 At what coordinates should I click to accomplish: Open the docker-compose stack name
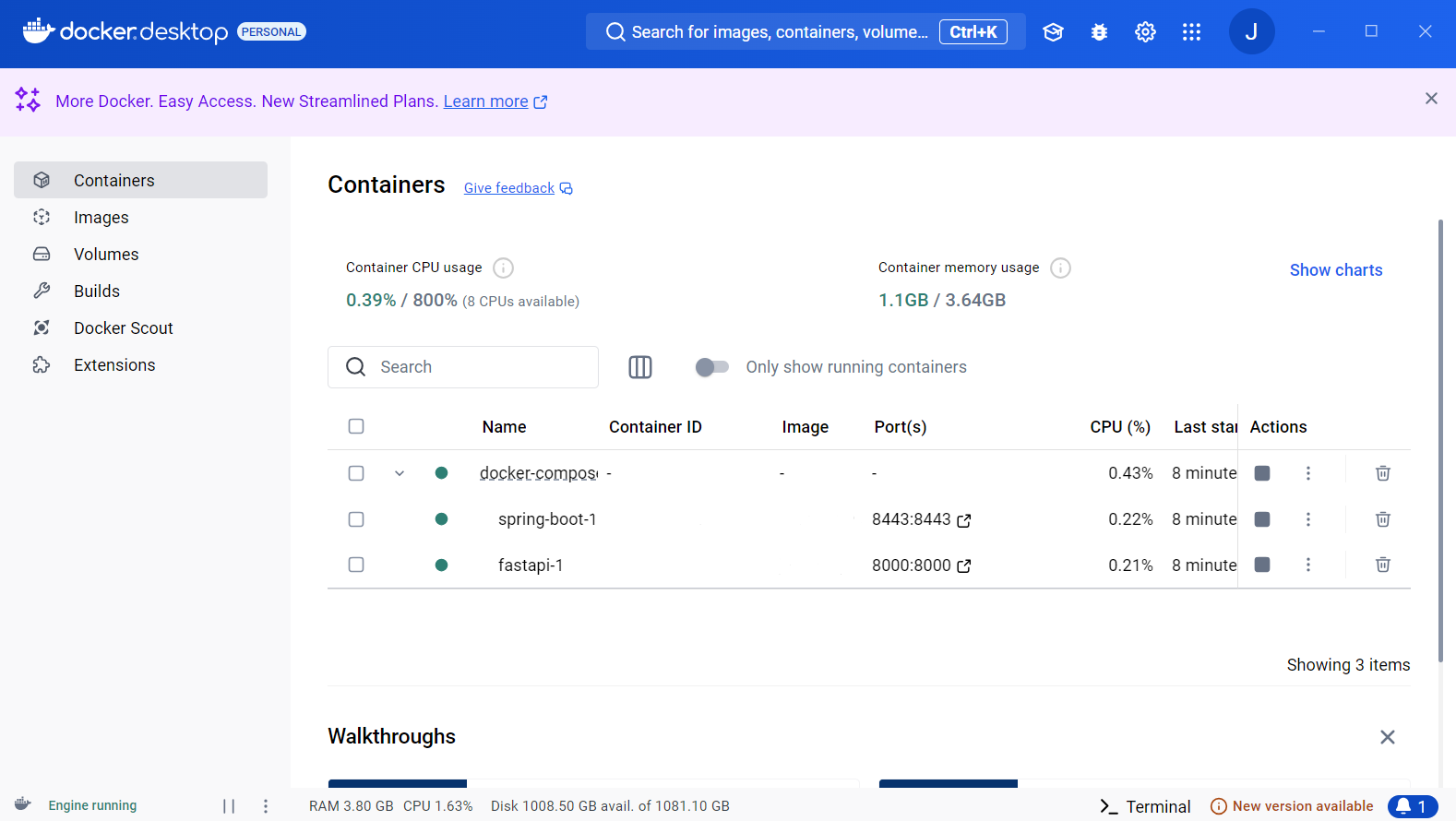pos(539,473)
